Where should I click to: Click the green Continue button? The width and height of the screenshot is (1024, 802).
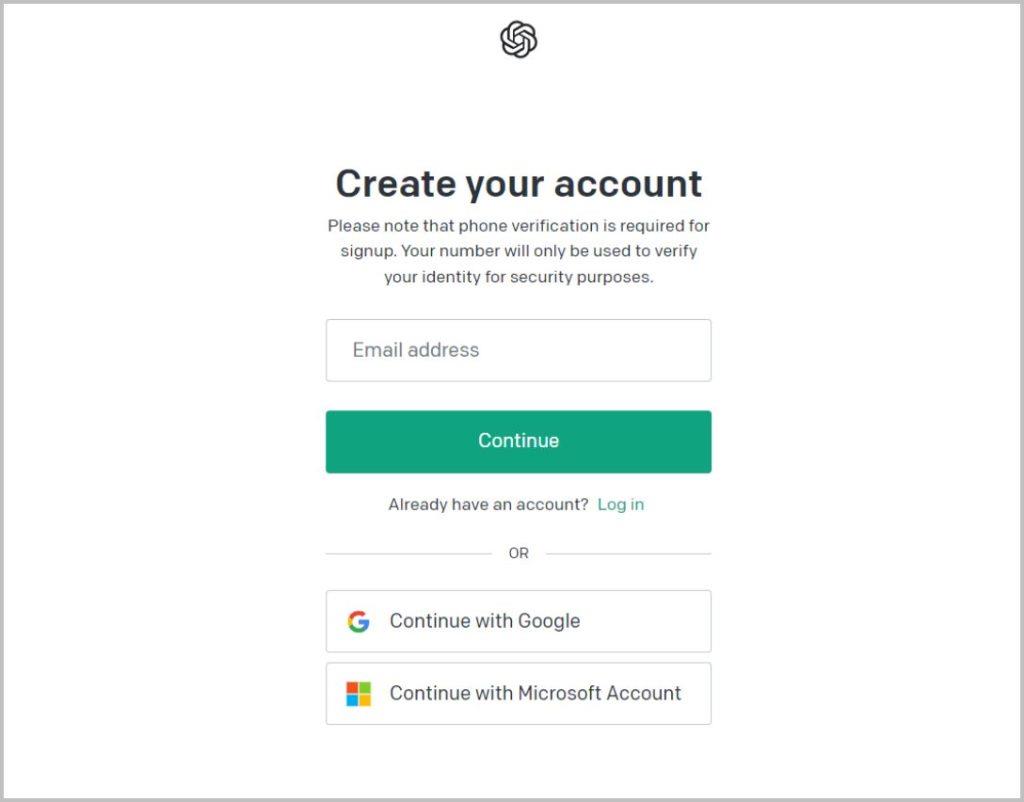click(x=519, y=441)
